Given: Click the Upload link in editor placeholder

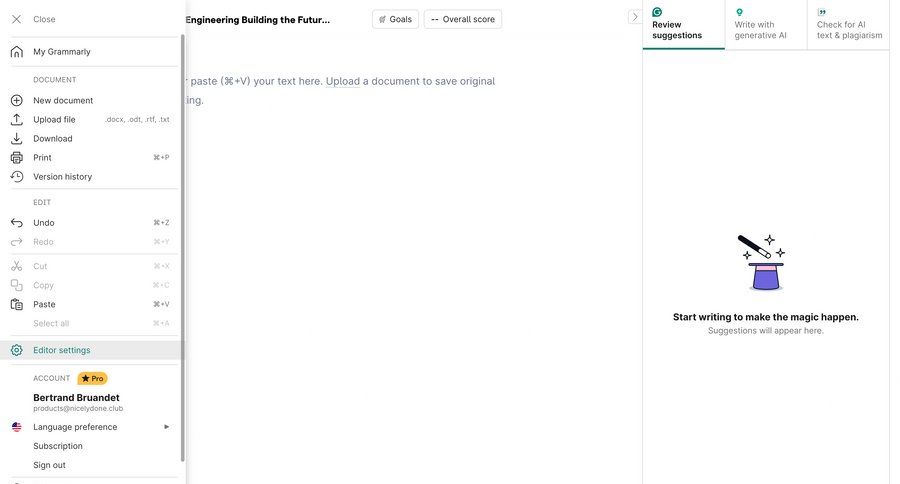Looking at the screenshot, I should point(343,81).
